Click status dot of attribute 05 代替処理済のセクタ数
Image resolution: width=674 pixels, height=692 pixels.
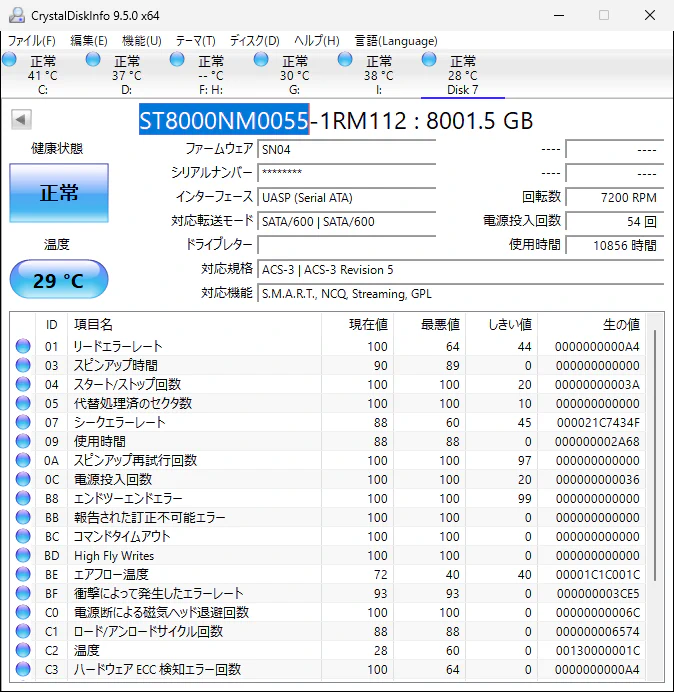(23, 403)
